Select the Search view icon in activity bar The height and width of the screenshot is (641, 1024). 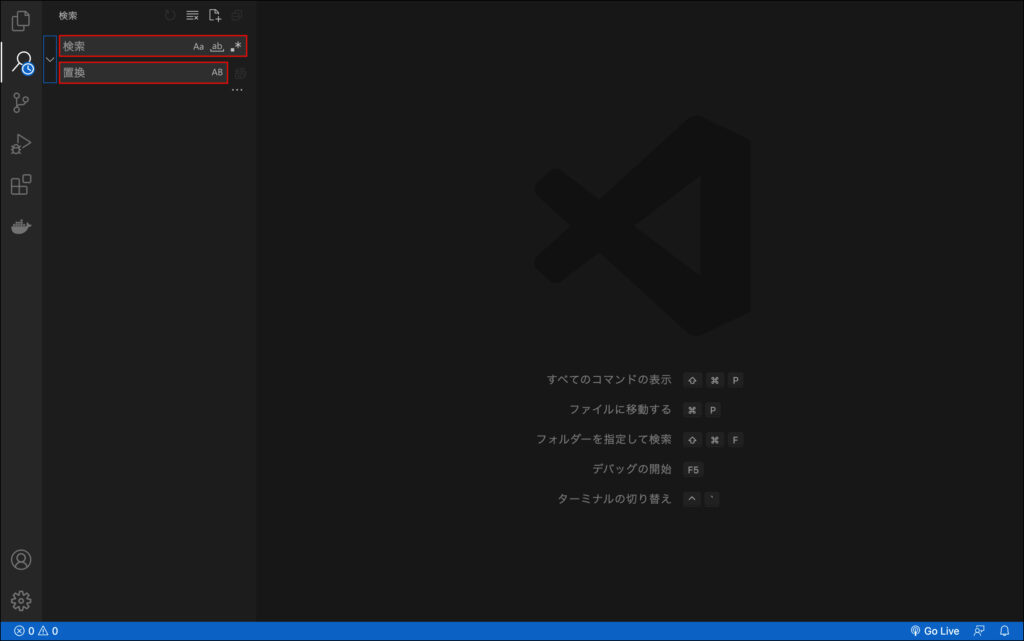pos(22,63)
